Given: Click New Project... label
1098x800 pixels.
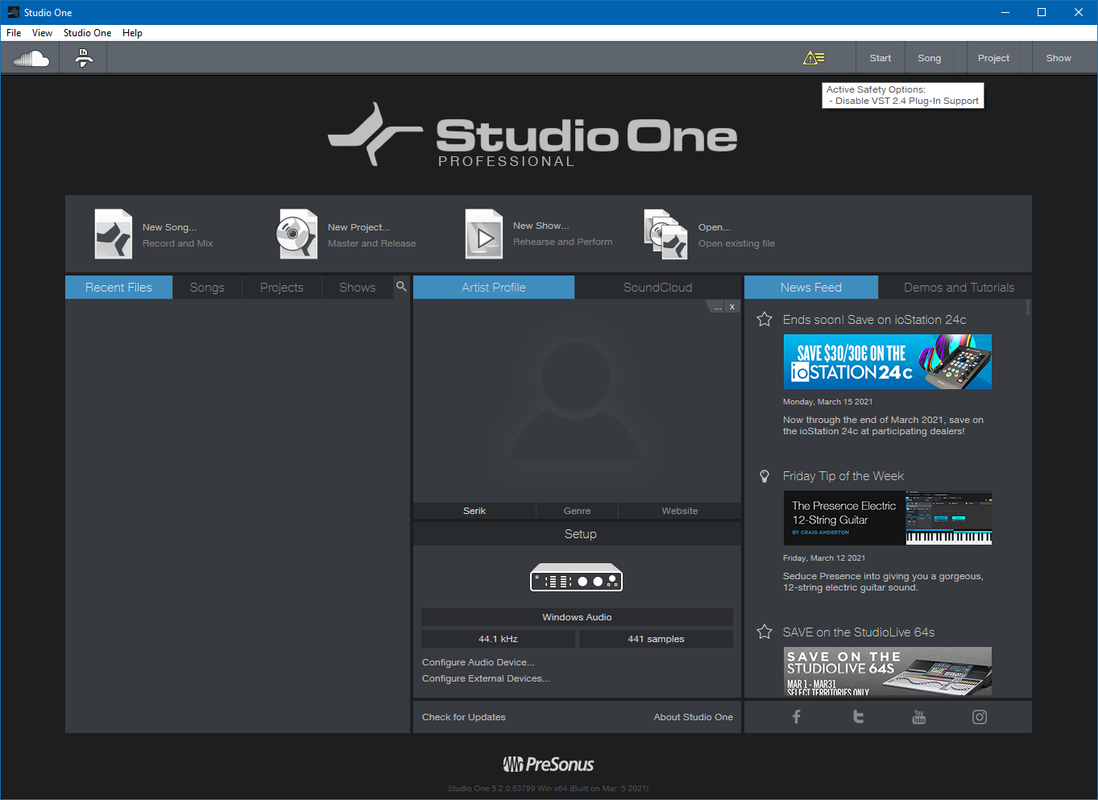Looking at the screenshot, I should [359, 227].
